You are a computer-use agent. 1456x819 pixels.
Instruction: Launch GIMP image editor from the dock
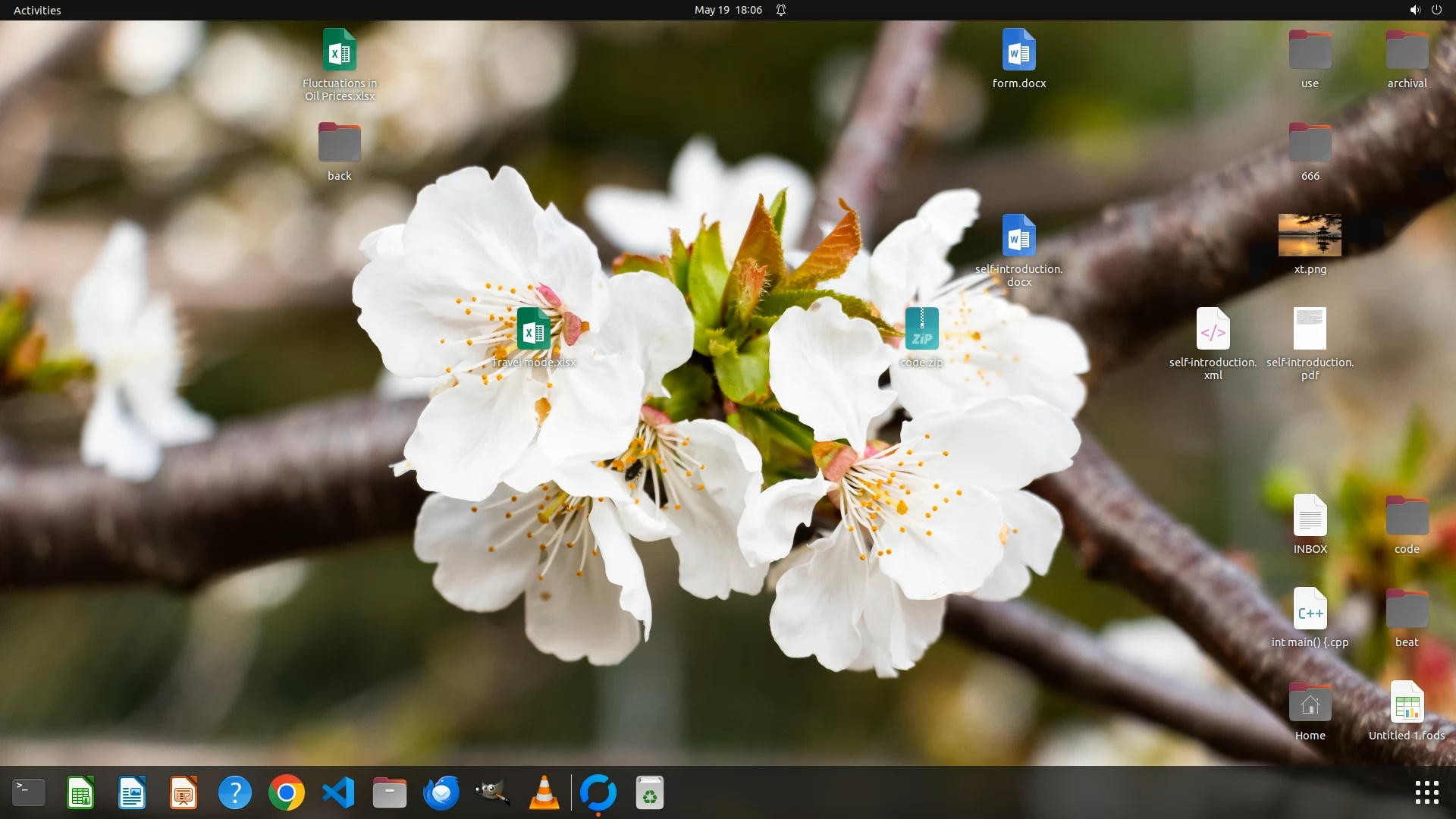coord(493,792)
